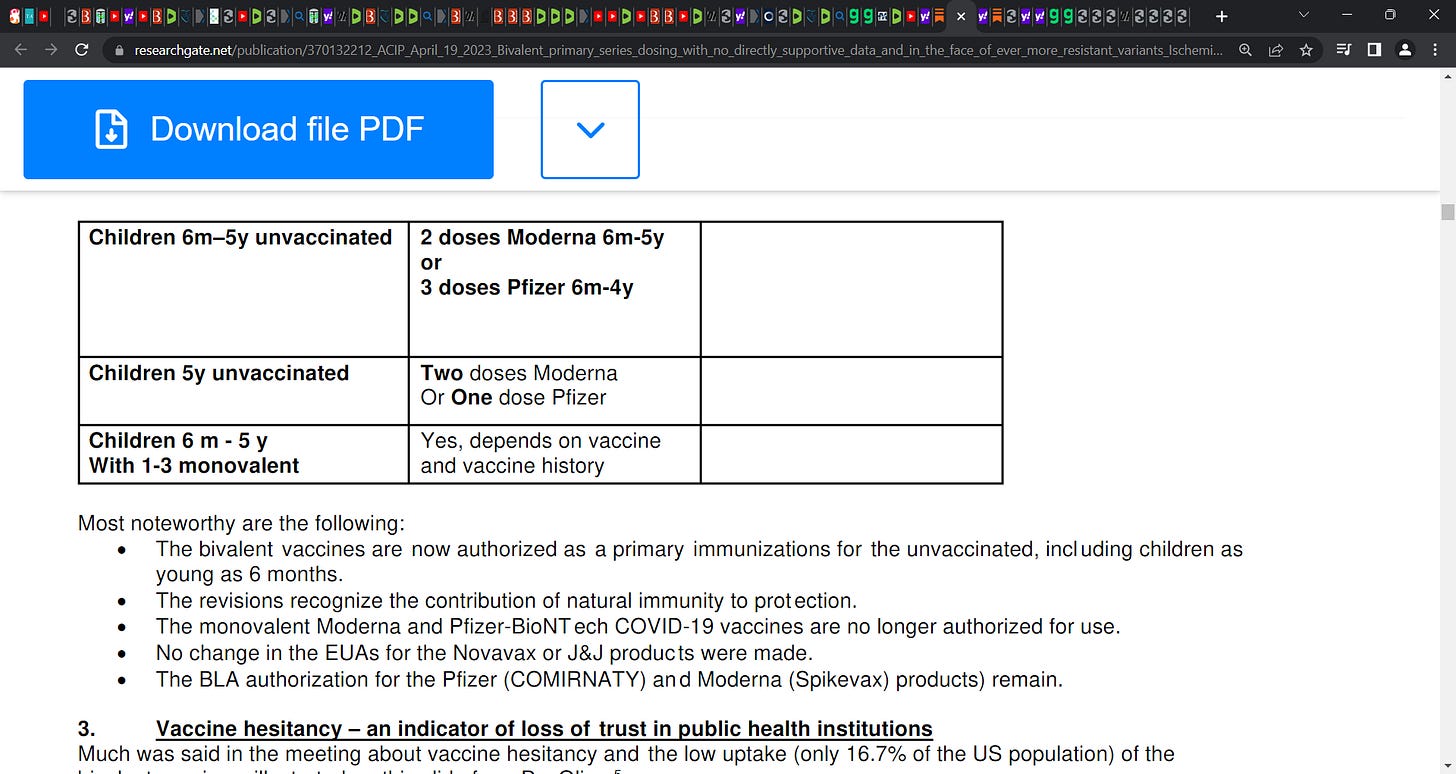The height and width of the screenshot is (774, 1456).
Task: Expand the tab search chevron
Action: click(x=1303, y=15)
